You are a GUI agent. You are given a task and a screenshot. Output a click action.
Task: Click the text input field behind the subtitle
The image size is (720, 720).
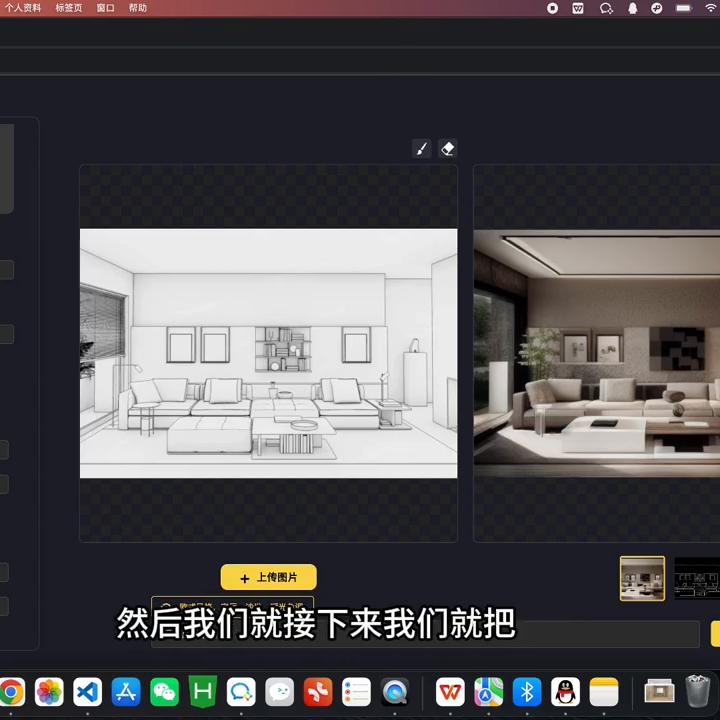(x=425, y=634)
